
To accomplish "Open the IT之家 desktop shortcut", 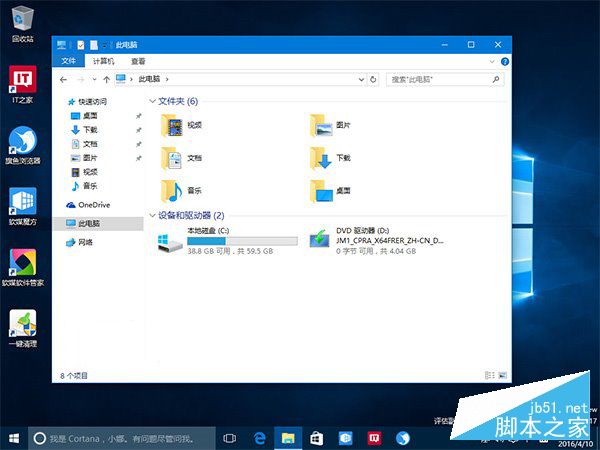I will click(x=23, y=84).
